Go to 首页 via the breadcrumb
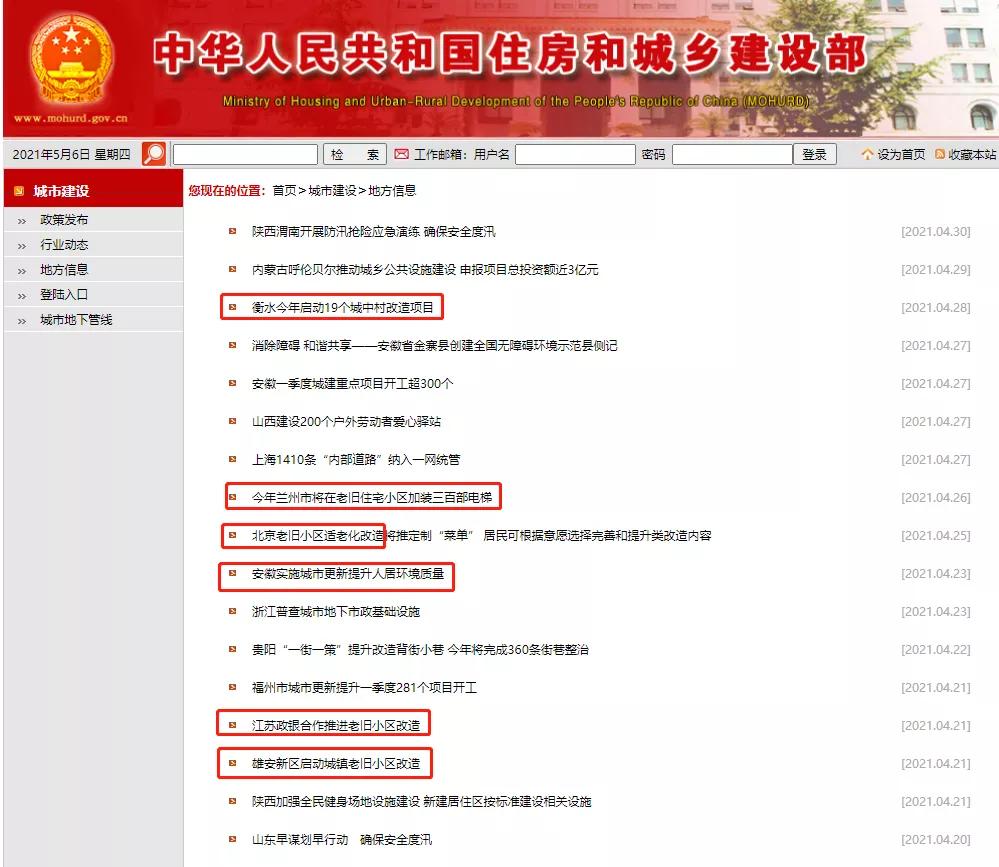This screenshot has width=999, height=867. [284, 190]
